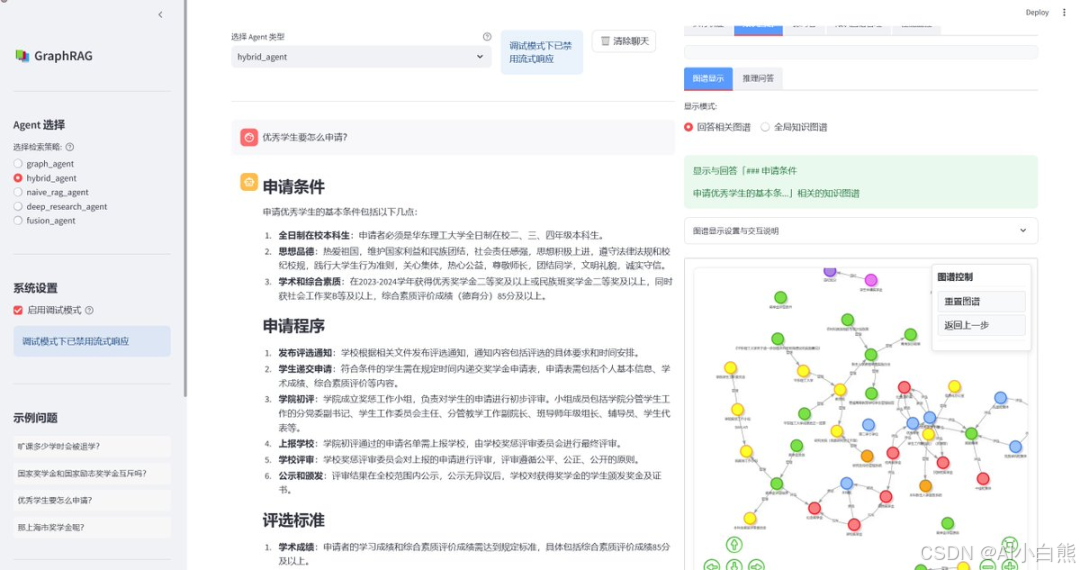The height and width of the screenshot is (570, 1080).
Task: Click the sidebar vertical scrollbar
Action: click(x=185, y=198)
